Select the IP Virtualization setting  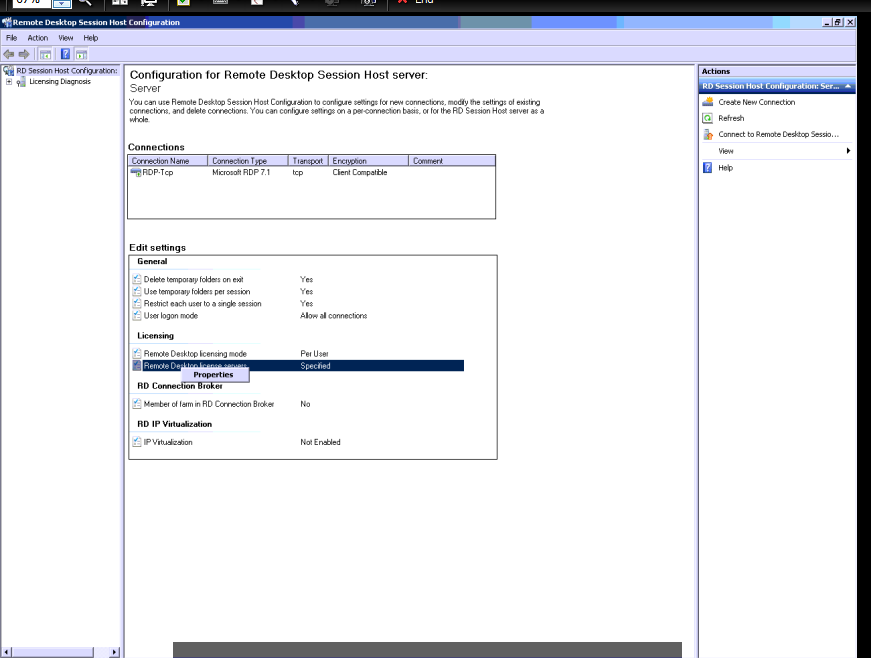point(168,443)
